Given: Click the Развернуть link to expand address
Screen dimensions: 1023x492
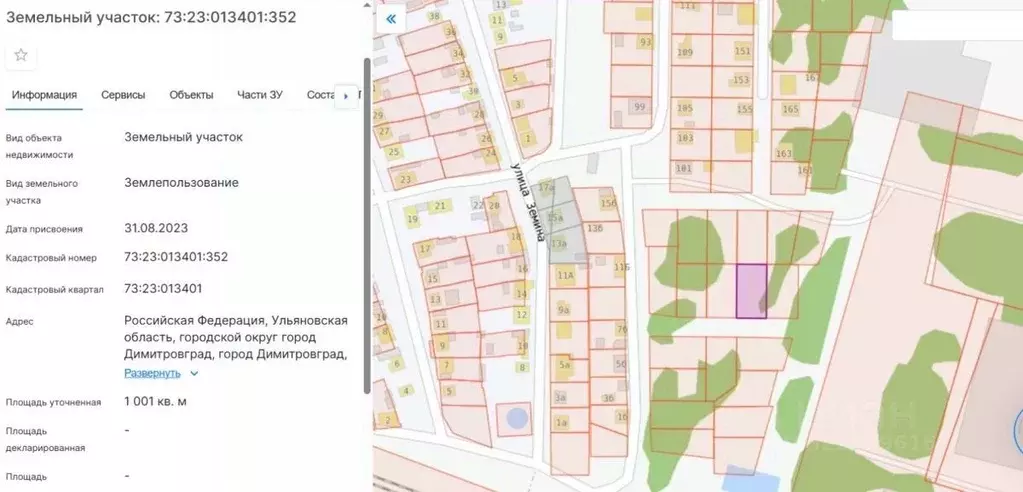Looking at the screenshot, I should click(x=152, y=373).
